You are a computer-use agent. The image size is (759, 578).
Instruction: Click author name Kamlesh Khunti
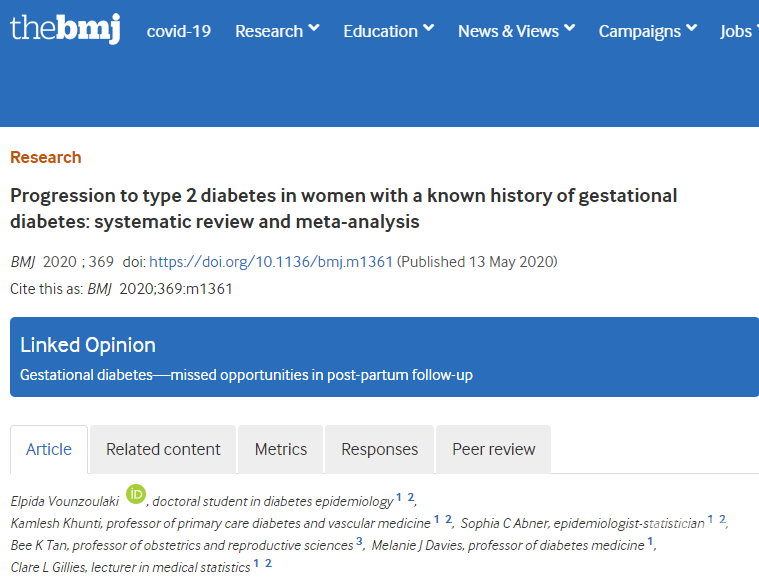(x=56, y=522)
